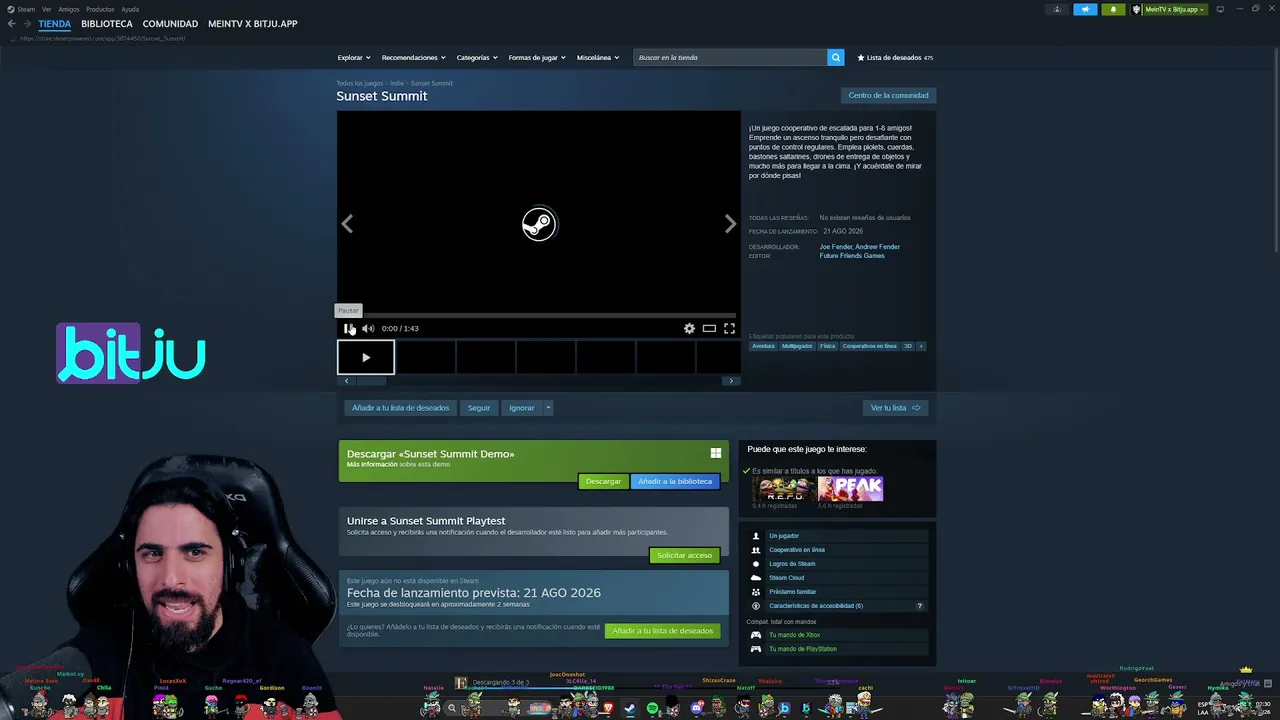Open the BIBLIOTECA tab
This screenshot has width=1280, height=720.
click(107, 24)
